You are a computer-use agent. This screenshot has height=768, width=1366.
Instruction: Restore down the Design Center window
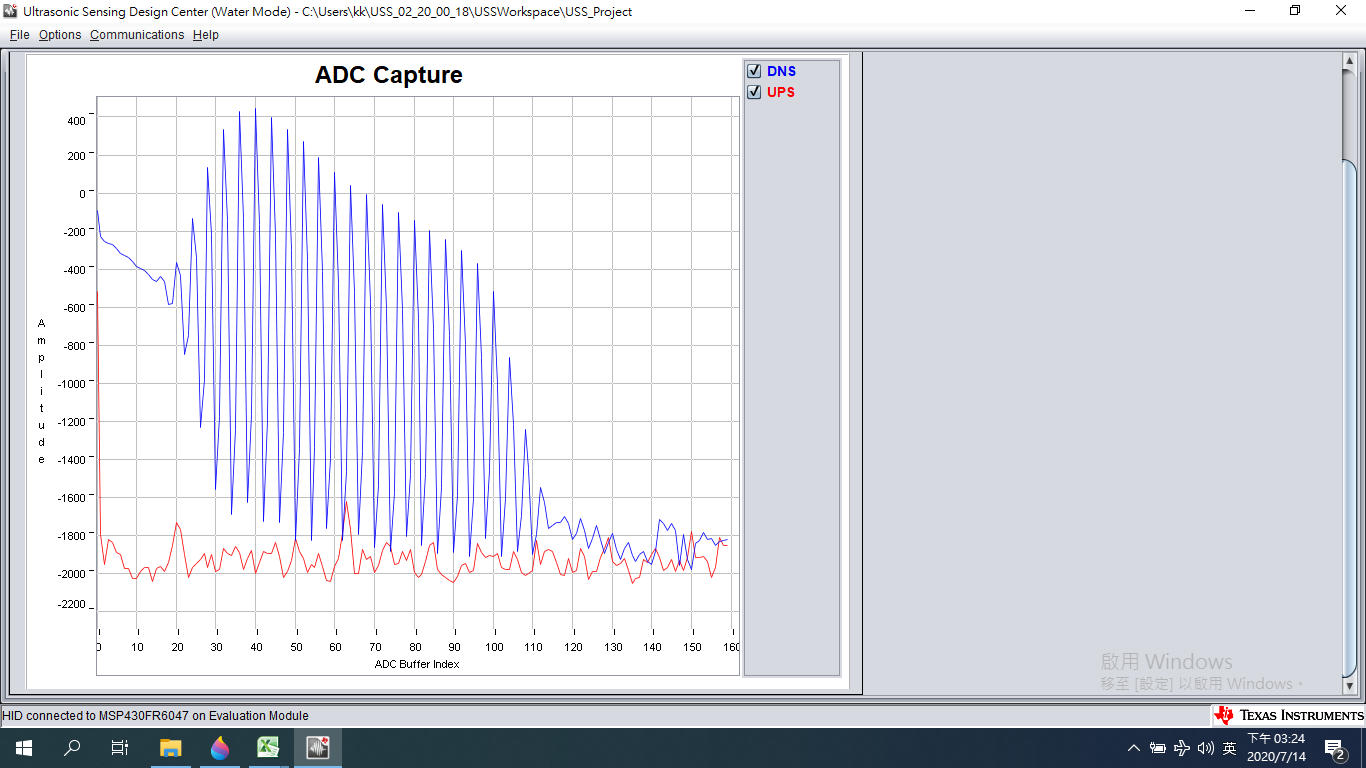tap(1295, 11)
